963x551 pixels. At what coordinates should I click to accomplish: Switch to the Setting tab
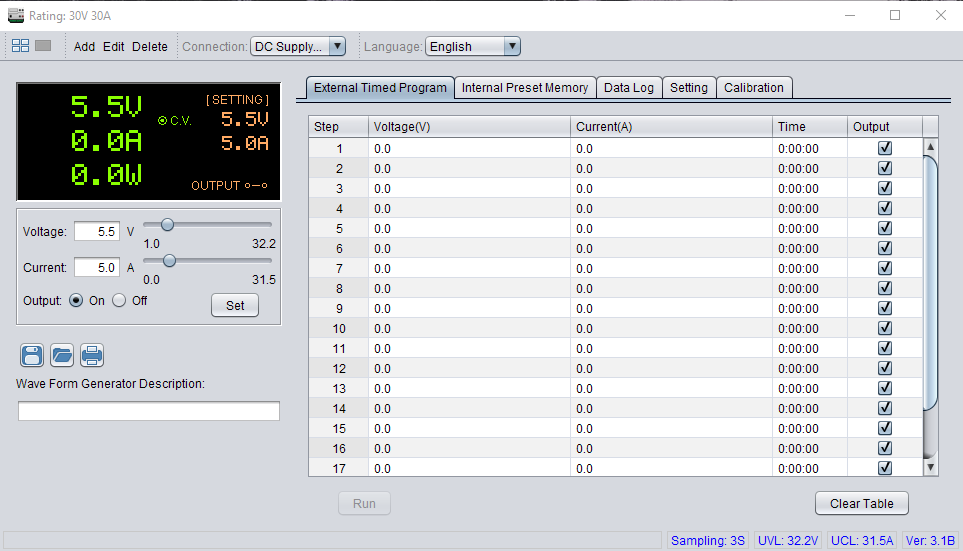[x=689, y=88]
